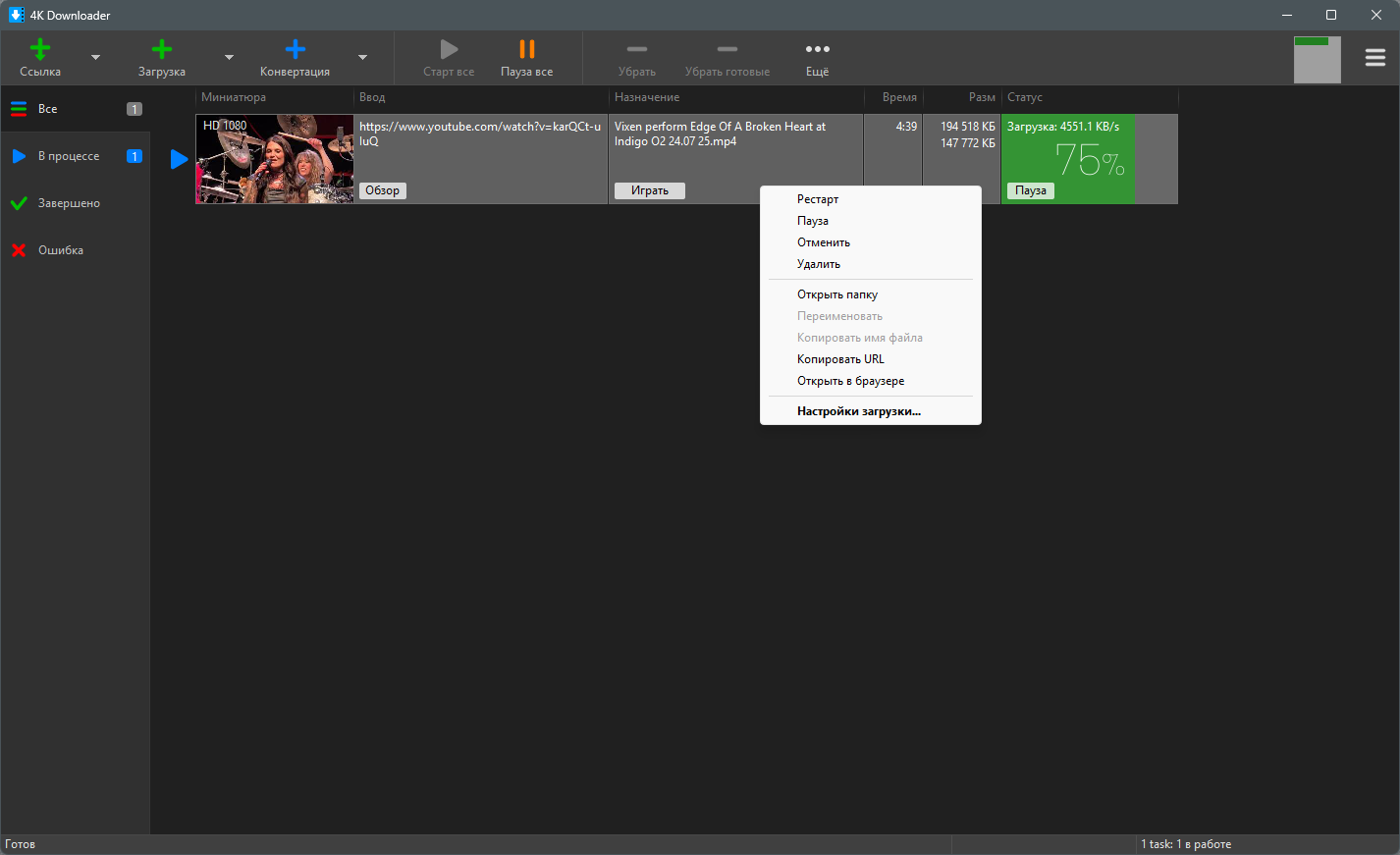Open Настройки загрузки… from the context menu
This screenshot has height=855, width=1400.
pyautogui.click(x=859, y=411)
